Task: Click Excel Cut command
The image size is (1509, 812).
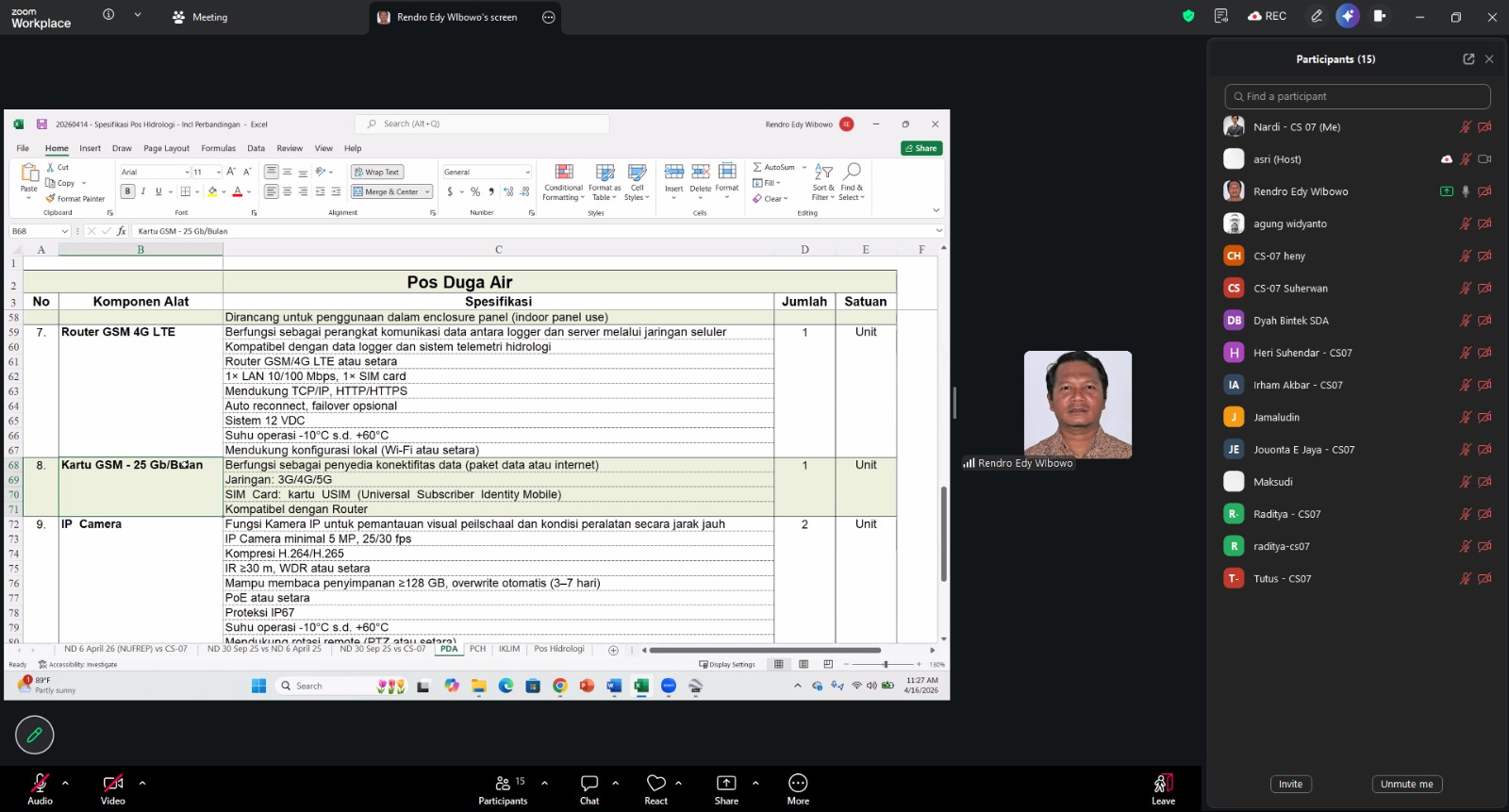Action: click(x=58, y=167)
